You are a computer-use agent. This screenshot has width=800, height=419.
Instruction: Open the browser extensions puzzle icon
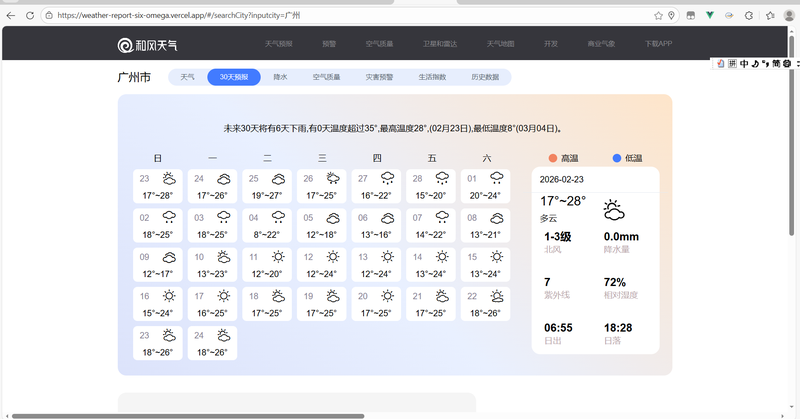click(770, 16)
